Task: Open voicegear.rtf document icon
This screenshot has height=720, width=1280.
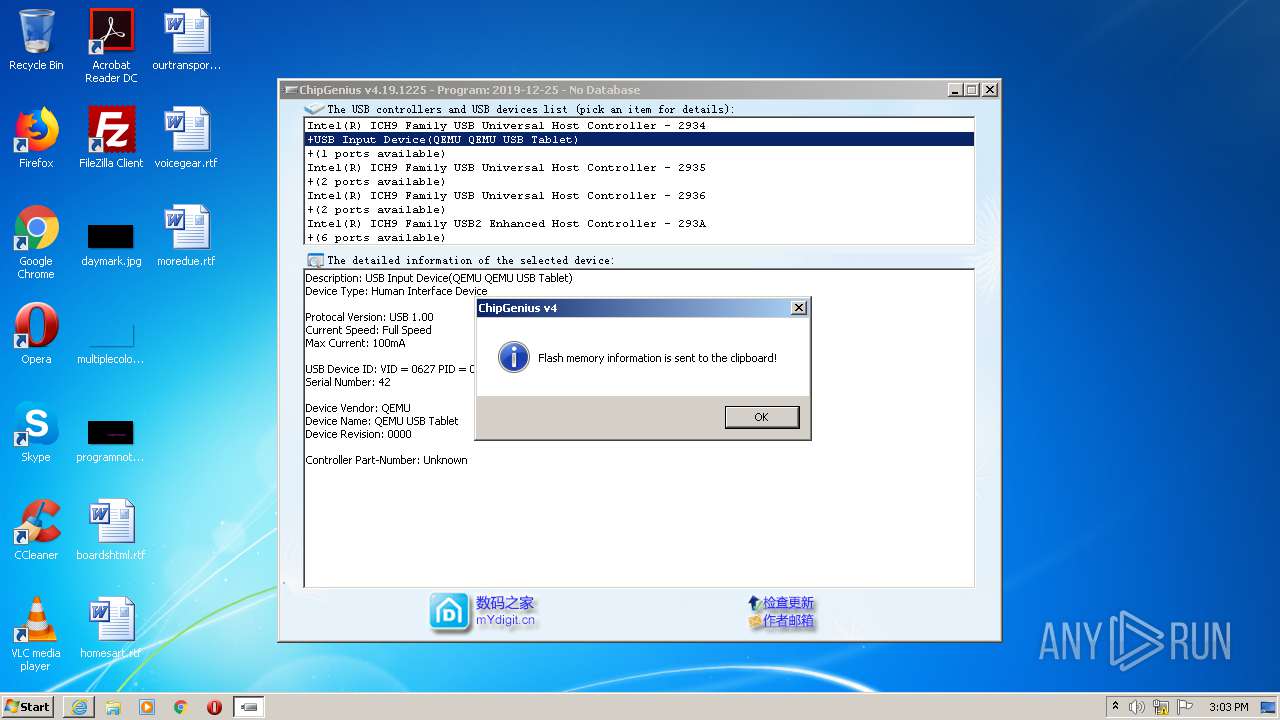Action: pos(187,138)
